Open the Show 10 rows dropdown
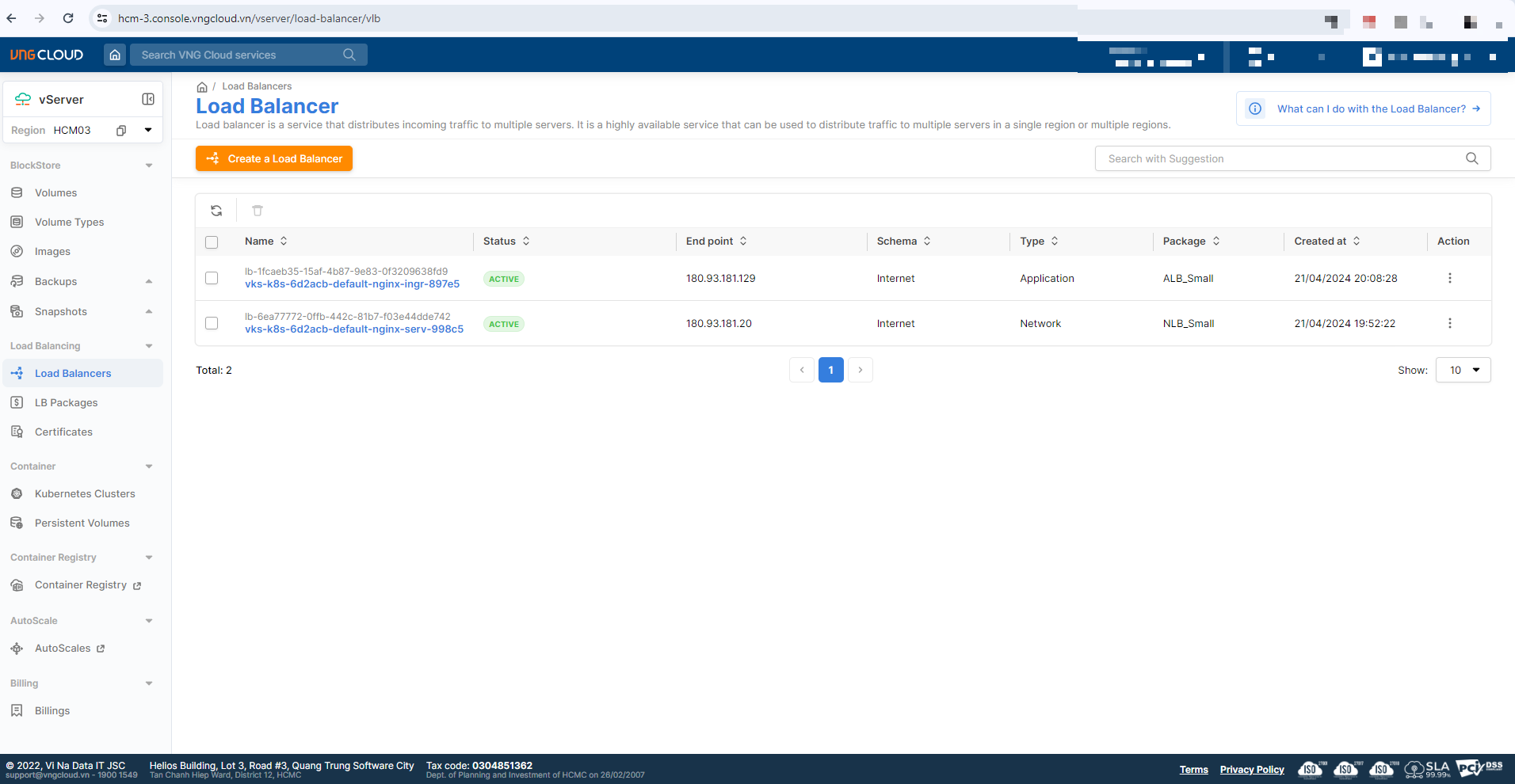 click(1463, 370)
